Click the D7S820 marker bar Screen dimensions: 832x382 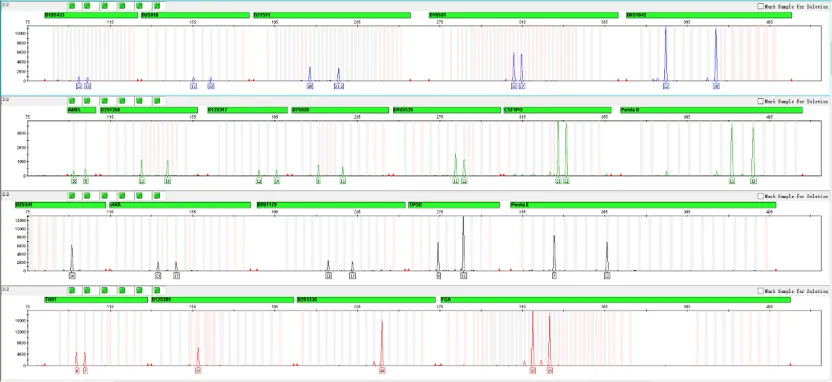point(340,110)
